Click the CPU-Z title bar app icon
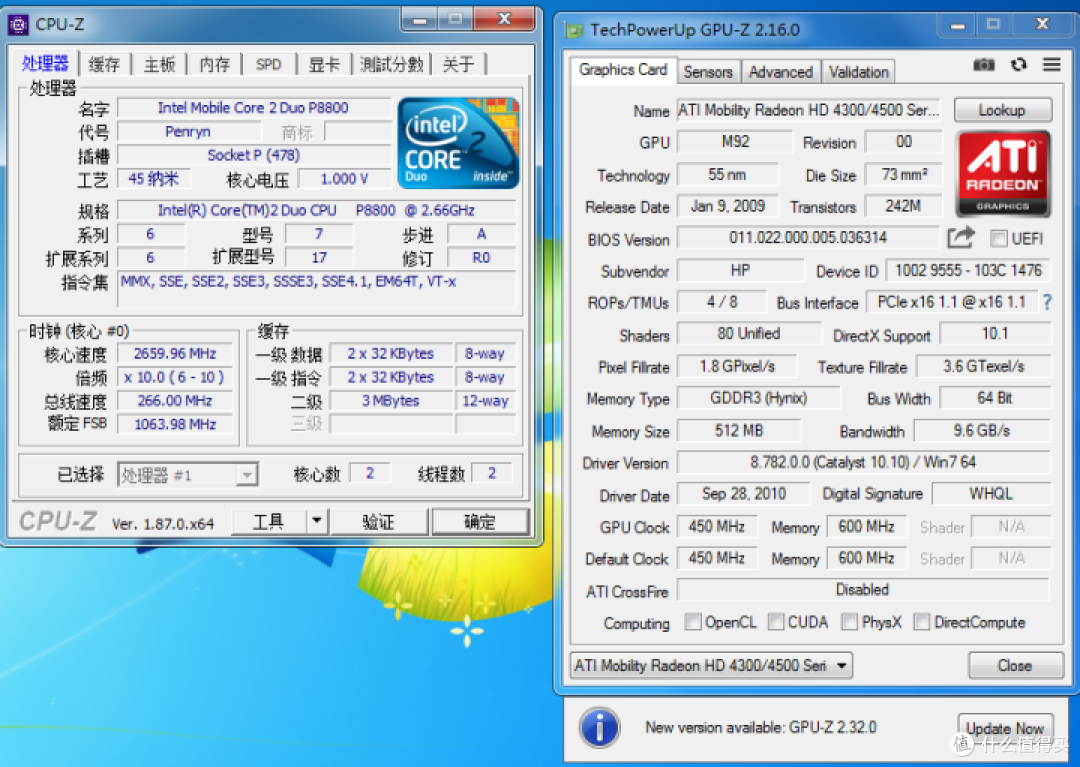 (x=19, y=25)
